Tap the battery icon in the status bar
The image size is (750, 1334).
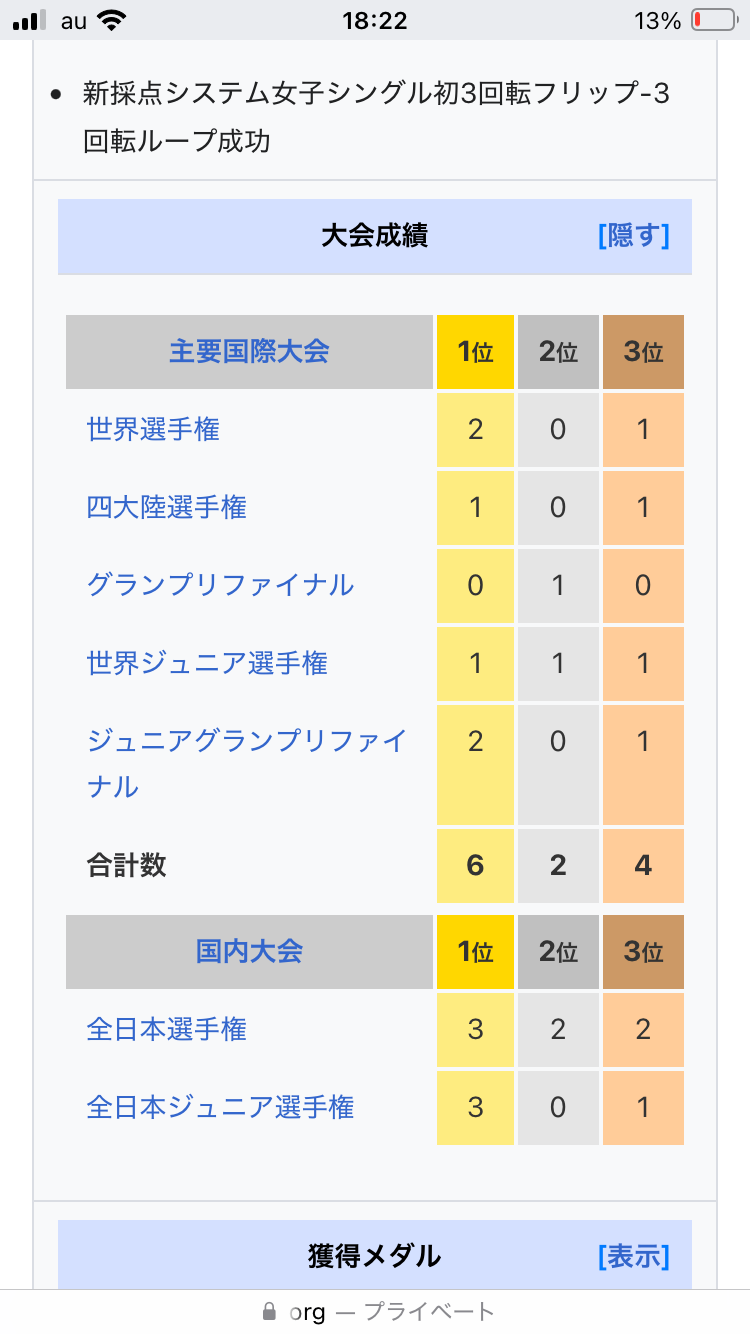click(x=712, y=20)
